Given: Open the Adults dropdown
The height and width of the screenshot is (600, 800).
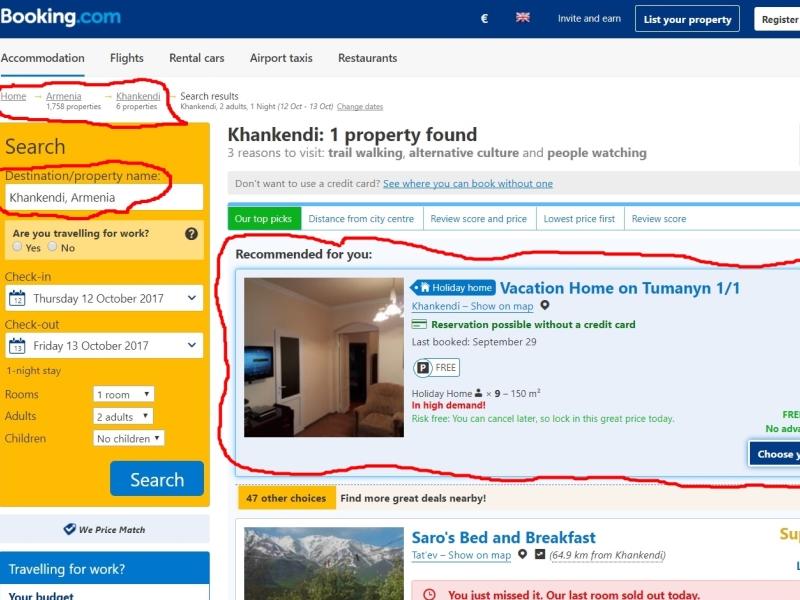Looking at the screenshot, I should (x=123, y=416).
